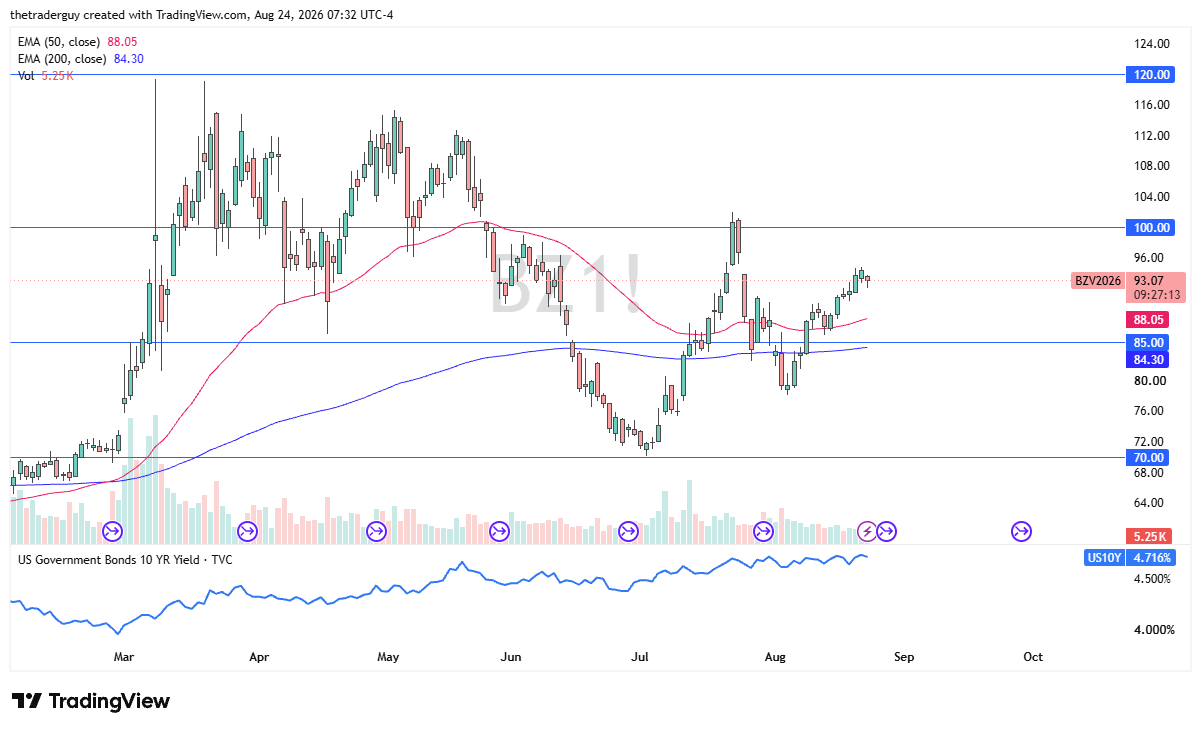Click the Sep label on the time axis
This screenshot has height=731, width=1201.
coord(903,657)
